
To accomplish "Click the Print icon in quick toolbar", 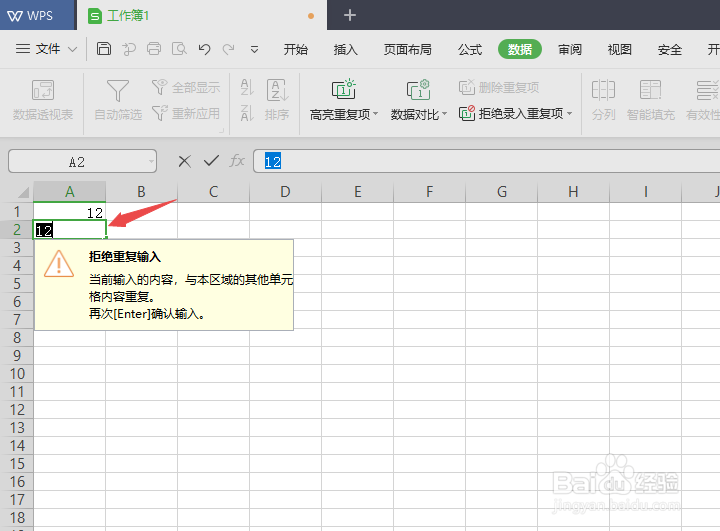I will (154, 49).
